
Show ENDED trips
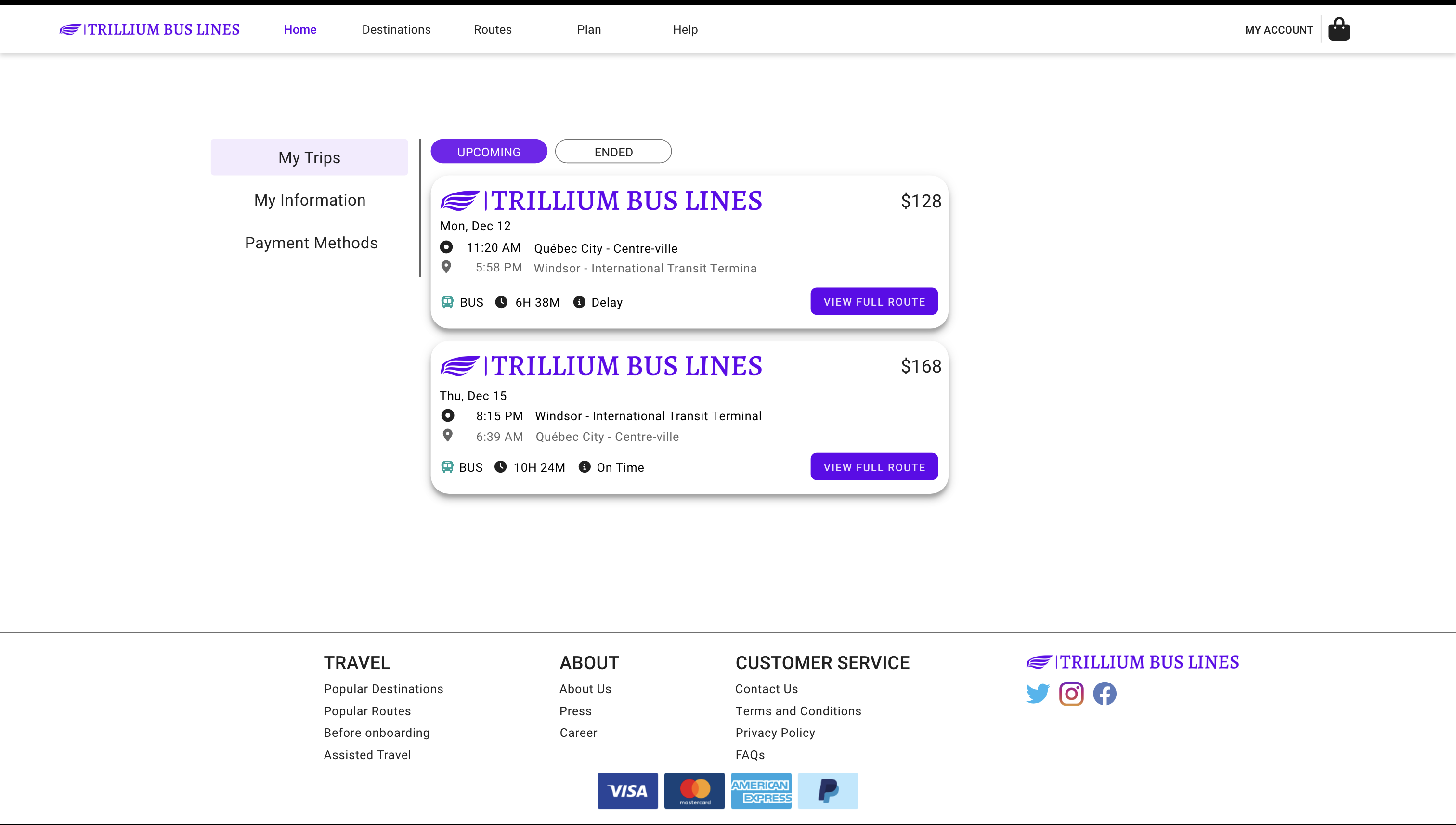(x=612, y=151)
